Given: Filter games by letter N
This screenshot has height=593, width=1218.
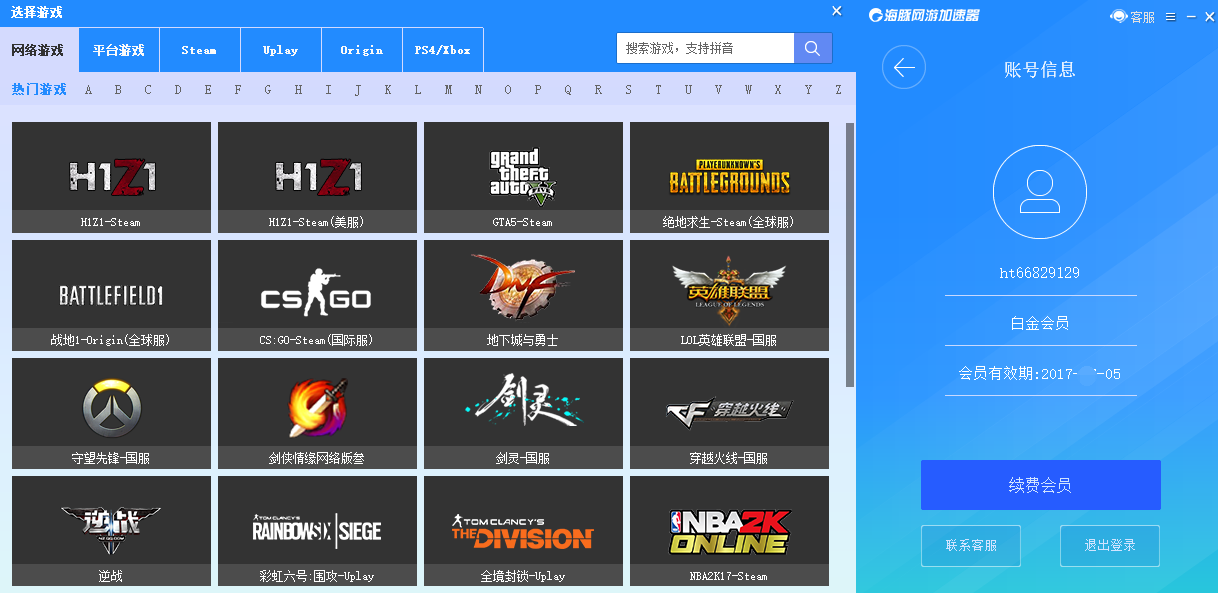Looking at the screenshot, I should (x=478, y=90).
